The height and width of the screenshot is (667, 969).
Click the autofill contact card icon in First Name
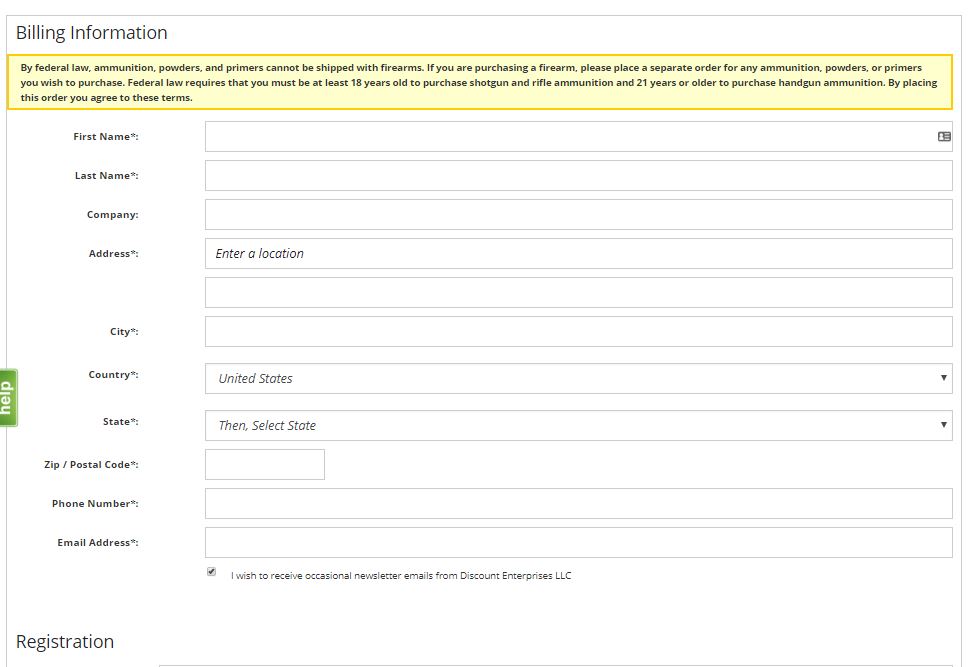coord(944,137)
